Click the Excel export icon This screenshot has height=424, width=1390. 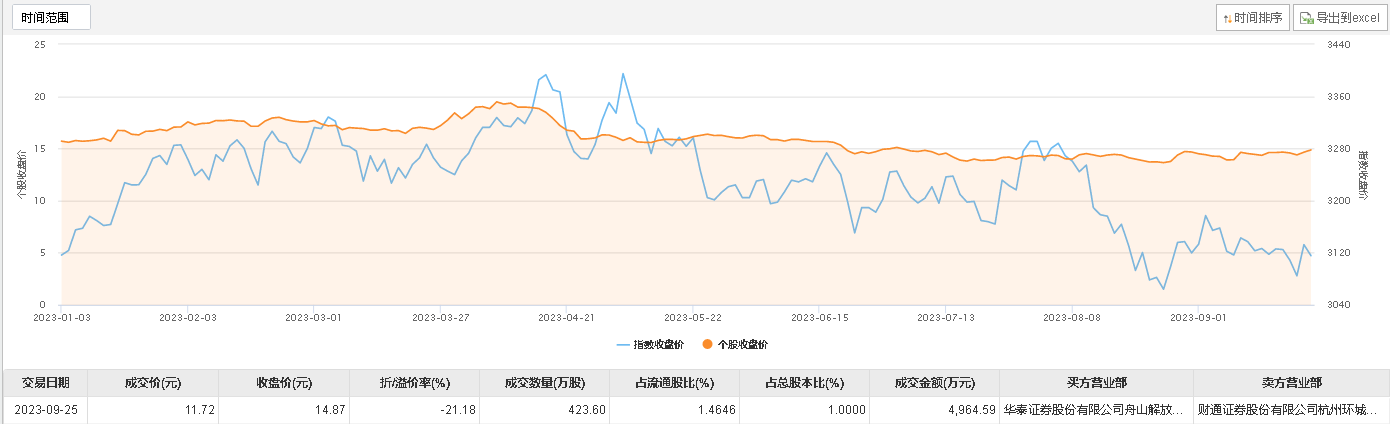tap(1305, 18)
